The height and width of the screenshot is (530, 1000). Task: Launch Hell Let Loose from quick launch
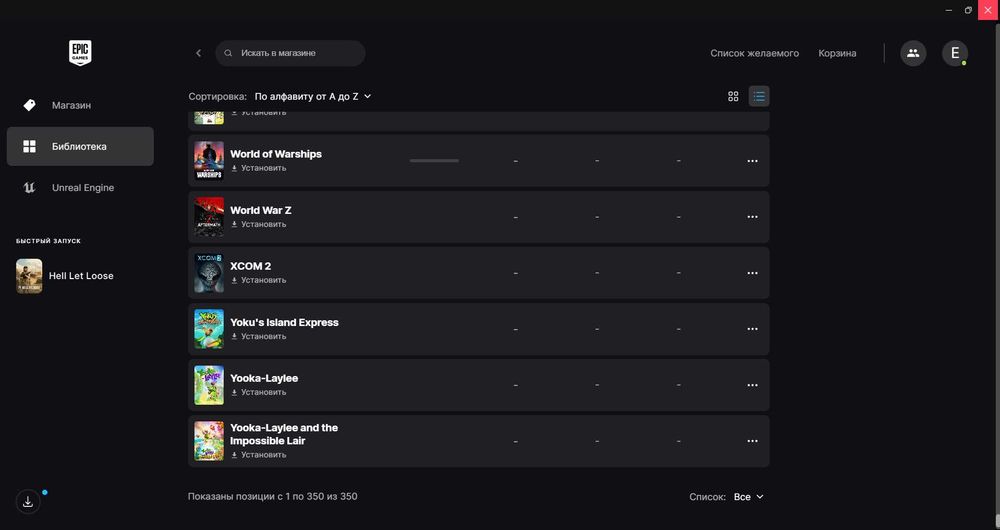tap(80, 276)
